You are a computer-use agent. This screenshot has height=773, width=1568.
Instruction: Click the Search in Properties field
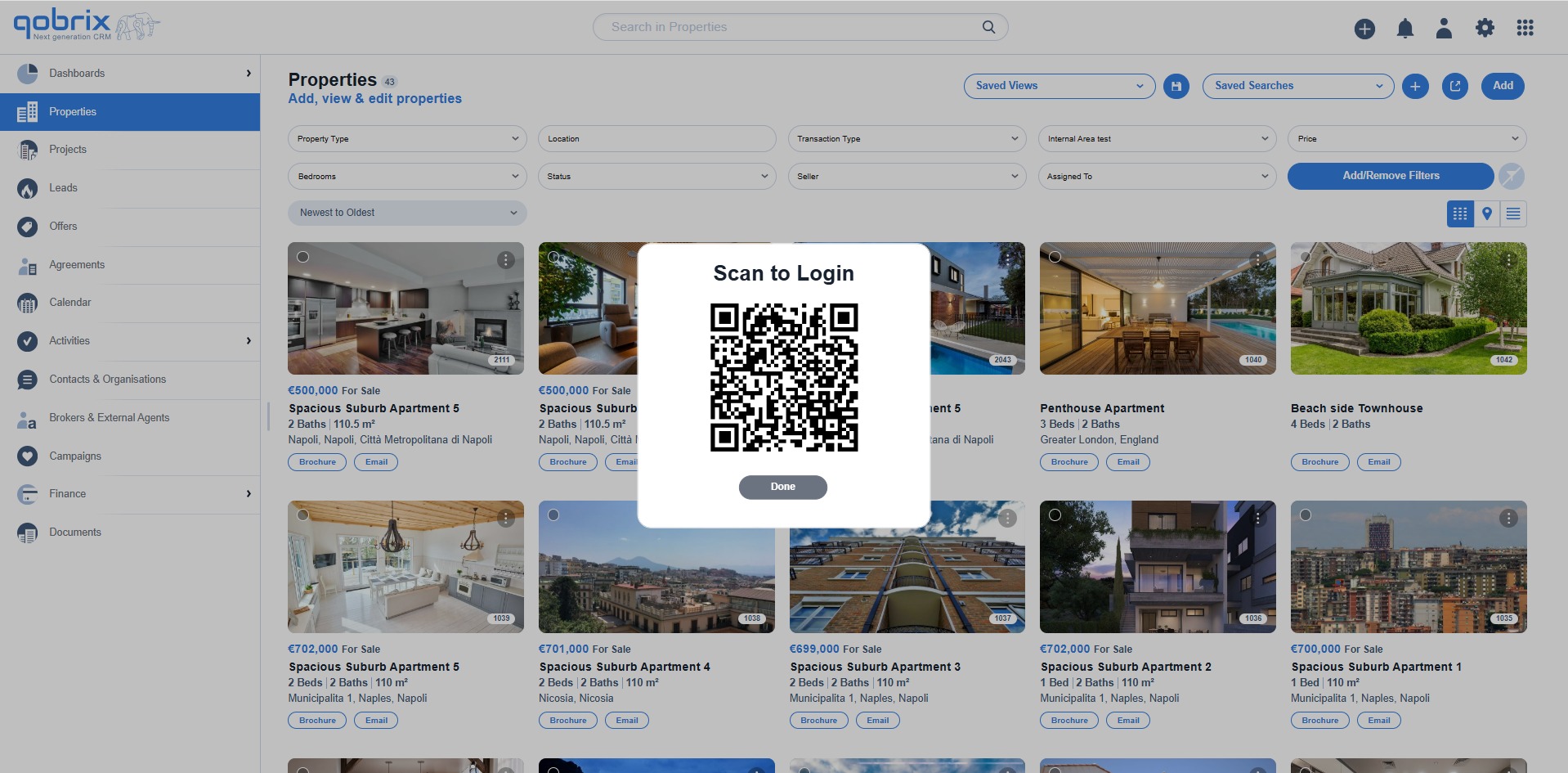pos(800,27)
